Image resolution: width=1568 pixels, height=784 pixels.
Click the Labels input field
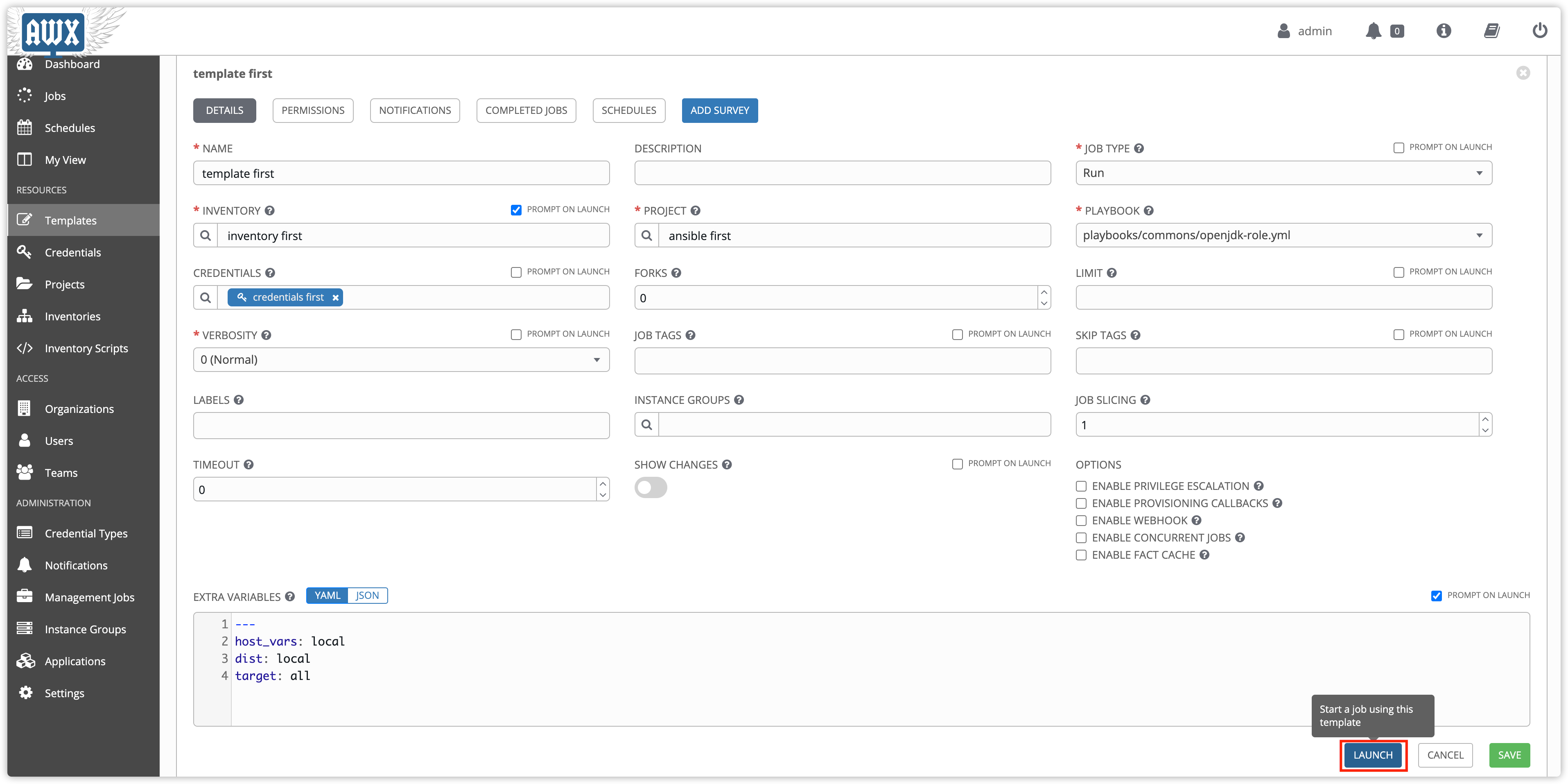tap(401, 425)
